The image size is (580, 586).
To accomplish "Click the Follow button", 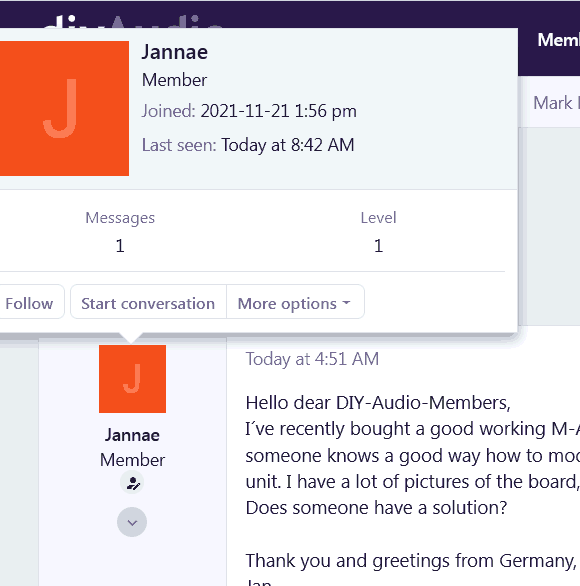I will pyautogui.click(x=29, y=303).
